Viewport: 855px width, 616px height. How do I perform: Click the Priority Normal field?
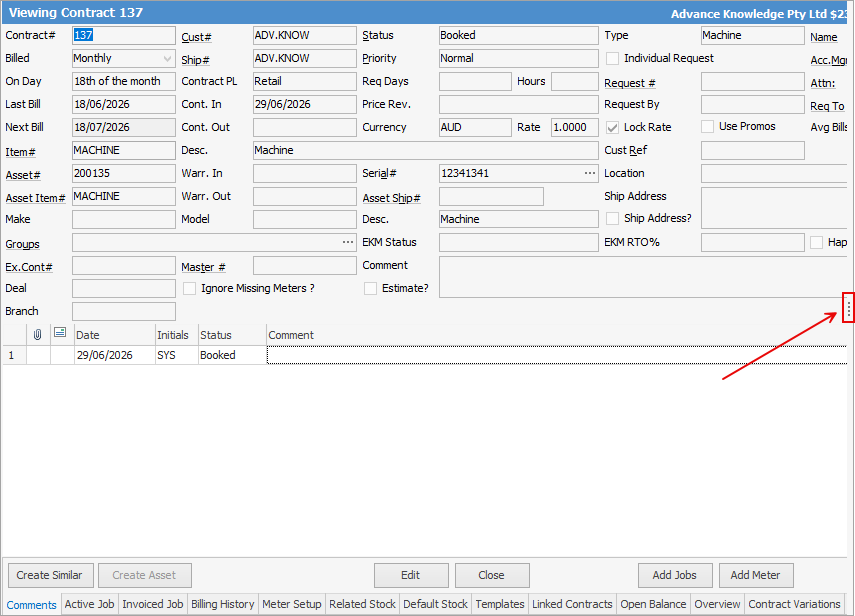(519, 58)
